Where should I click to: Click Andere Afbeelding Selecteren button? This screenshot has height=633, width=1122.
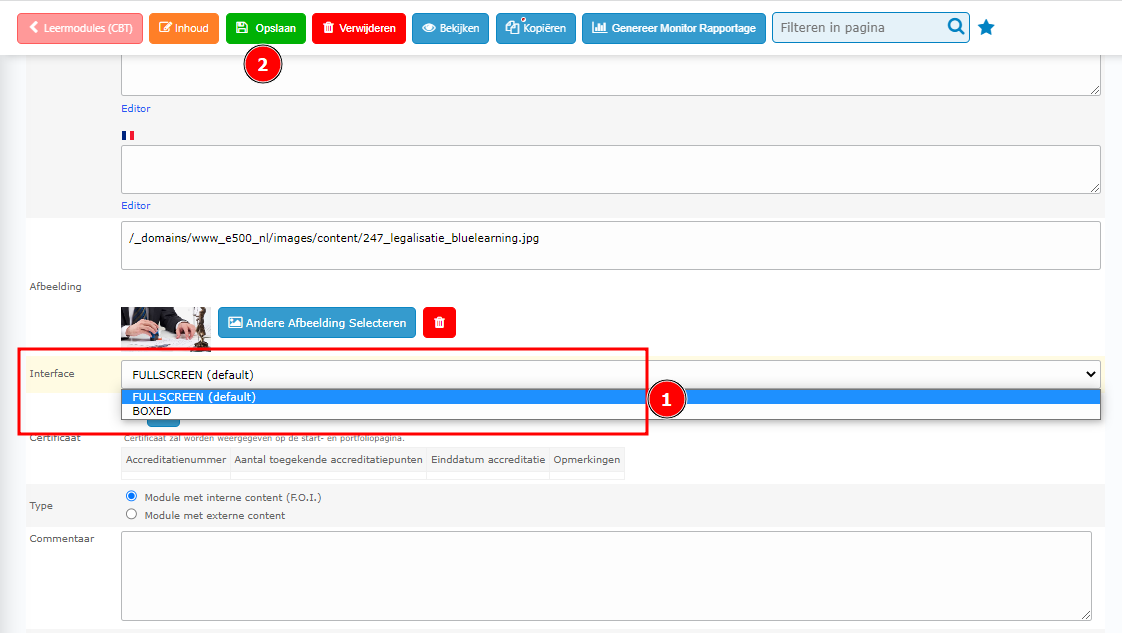point(317,323)
